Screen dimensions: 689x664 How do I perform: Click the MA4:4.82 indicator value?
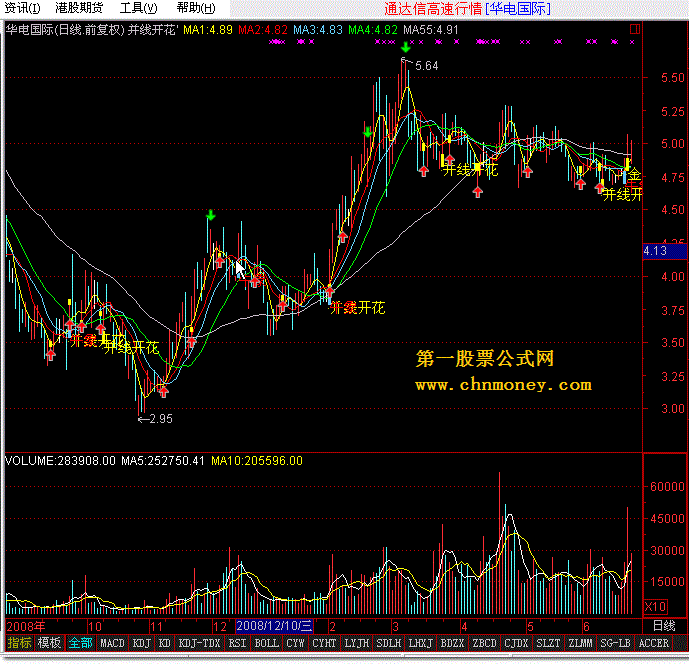pos(373,30)
